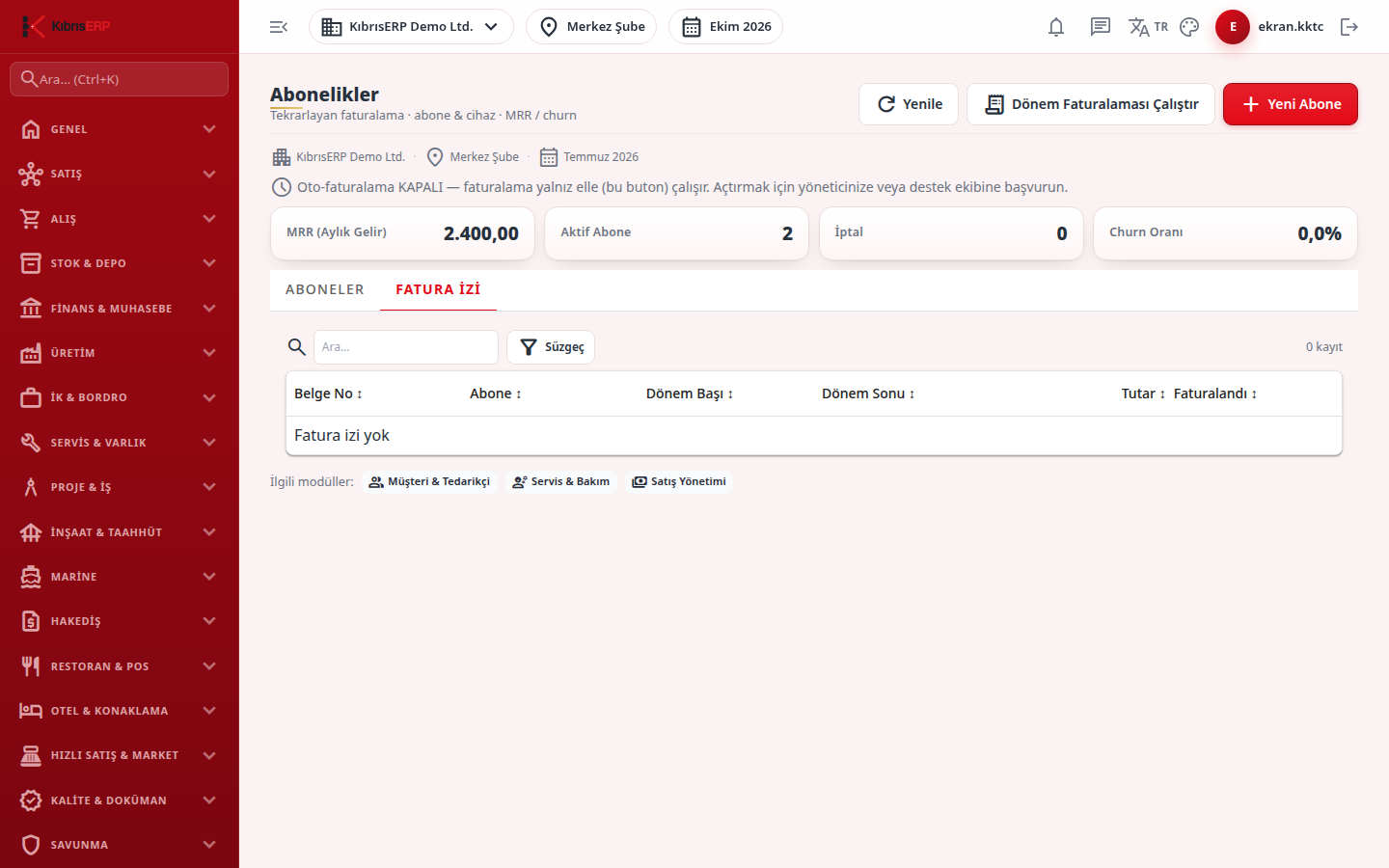The height and width of the screenshot is (868, 1389).
Task: Open the theme palette icon
Action: [x=1189, y=27]
